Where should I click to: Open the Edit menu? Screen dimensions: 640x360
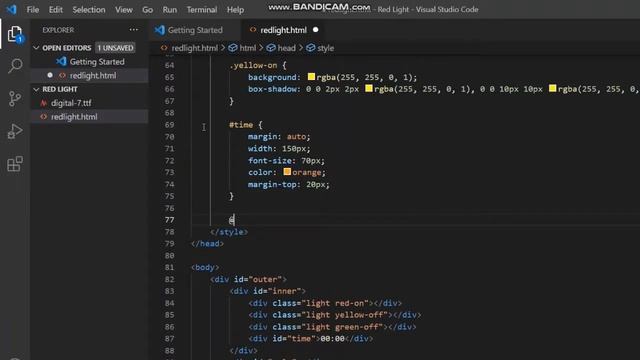56,9
